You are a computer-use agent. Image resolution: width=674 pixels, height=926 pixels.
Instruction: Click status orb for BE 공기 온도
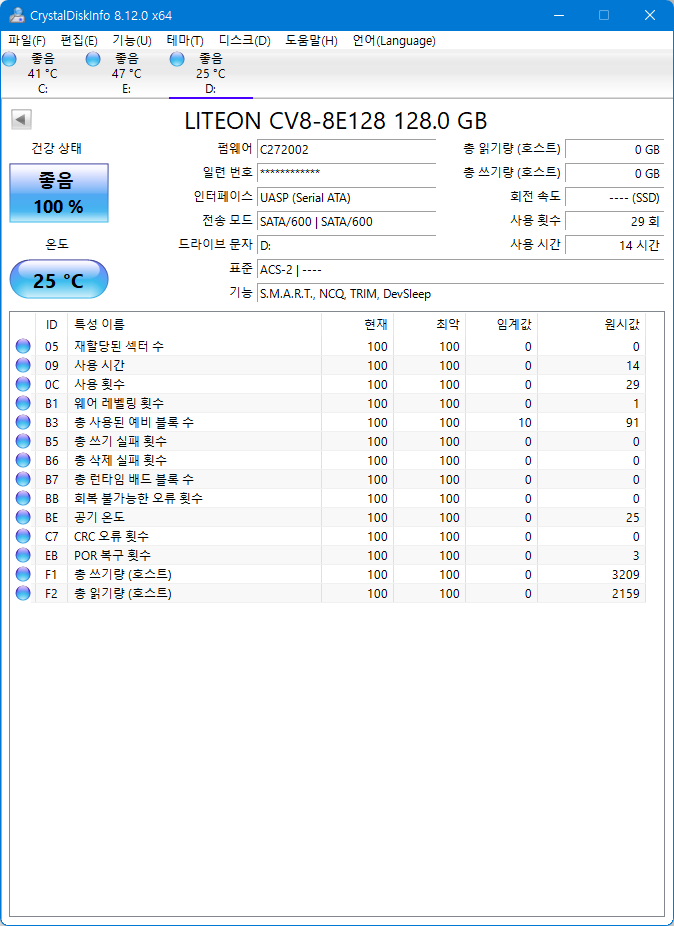23,517
